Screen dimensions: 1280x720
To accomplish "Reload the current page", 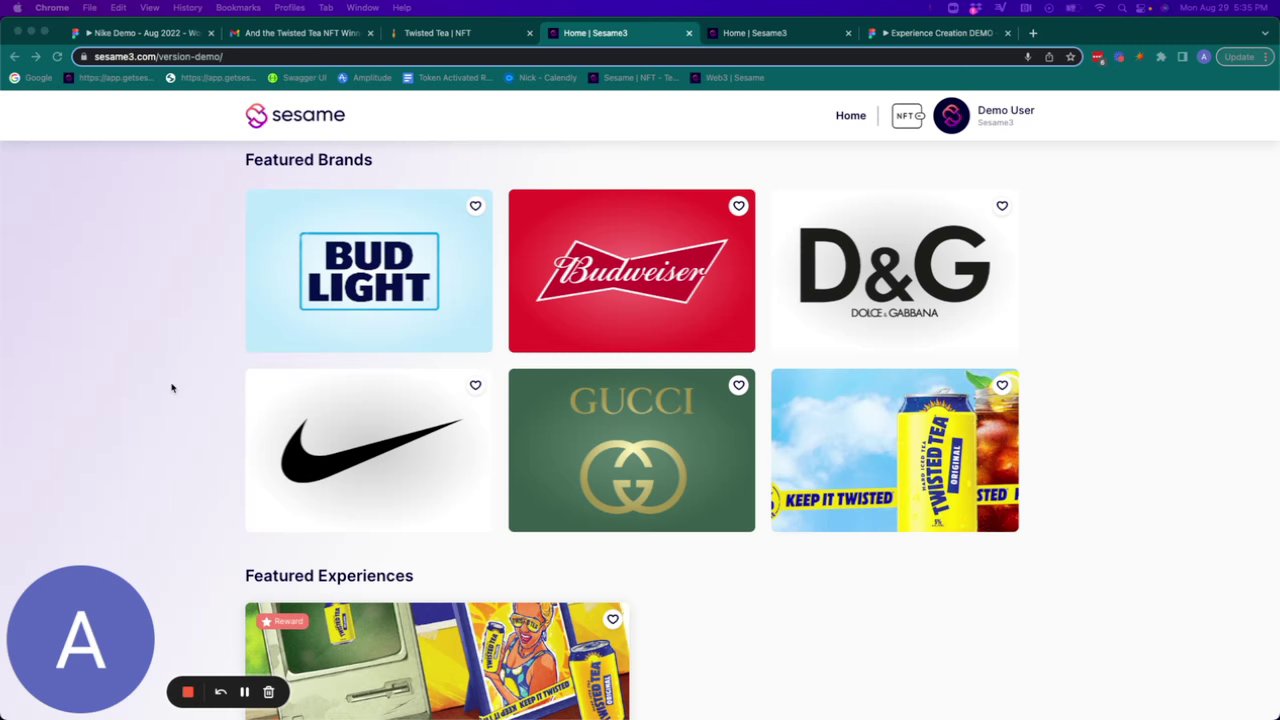I will coord(57,57).
